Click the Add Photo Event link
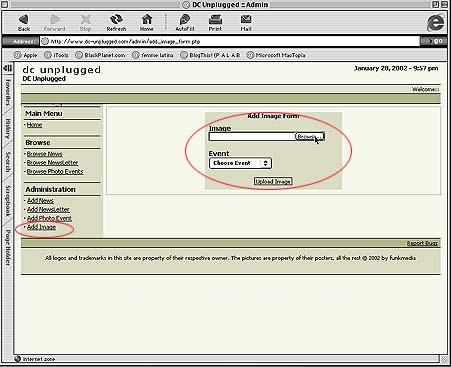This screenshot has height=367, width=451. [x=49, y=218]
